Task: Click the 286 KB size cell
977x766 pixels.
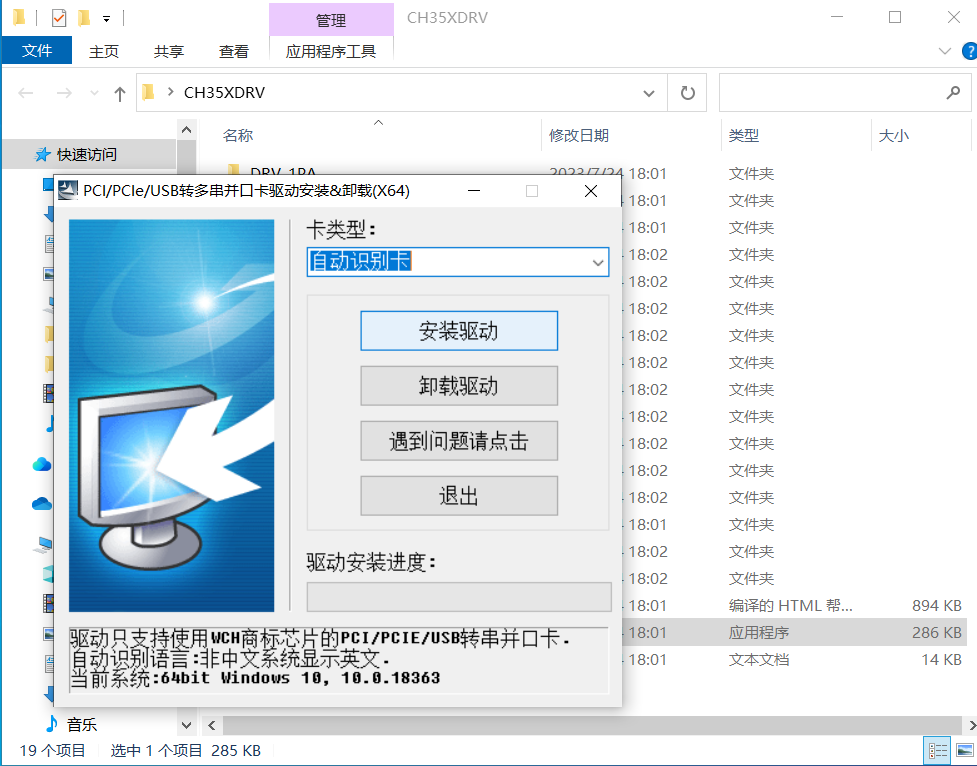Action: tap(936, 633)
